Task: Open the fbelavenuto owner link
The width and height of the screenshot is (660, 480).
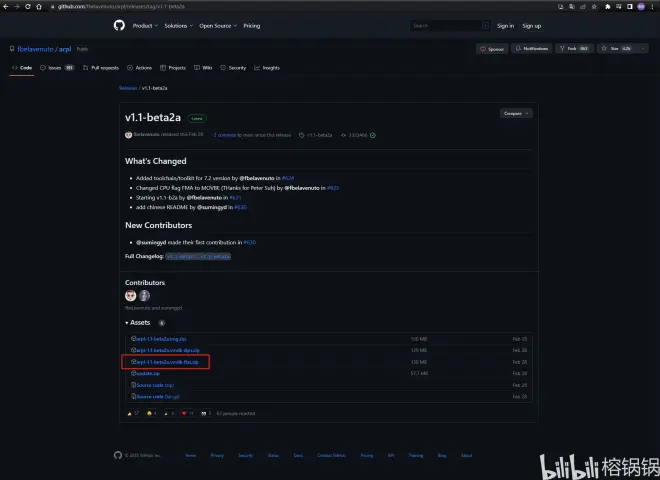Action: 35,49
